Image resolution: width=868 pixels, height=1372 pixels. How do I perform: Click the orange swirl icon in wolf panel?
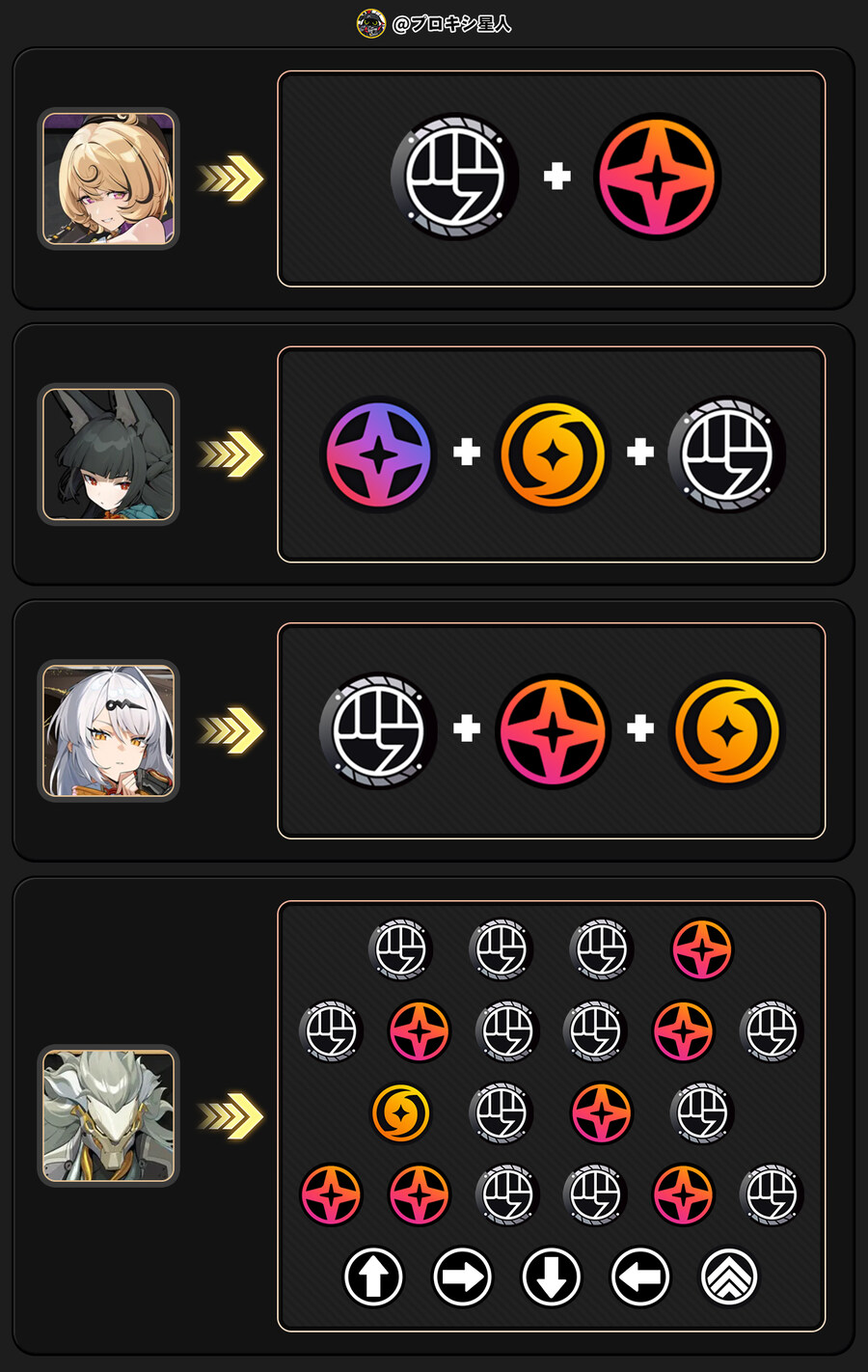pos(400,1112)
